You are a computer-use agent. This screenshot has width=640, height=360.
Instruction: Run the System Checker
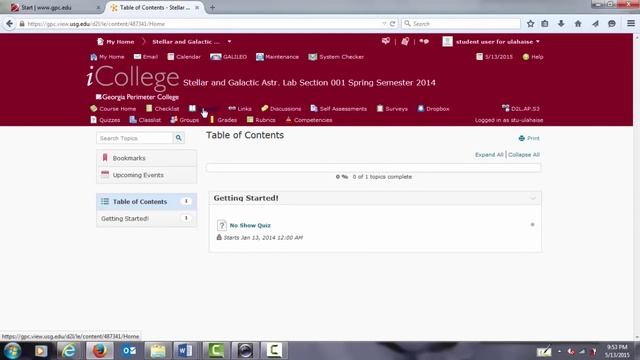point(336,57)
